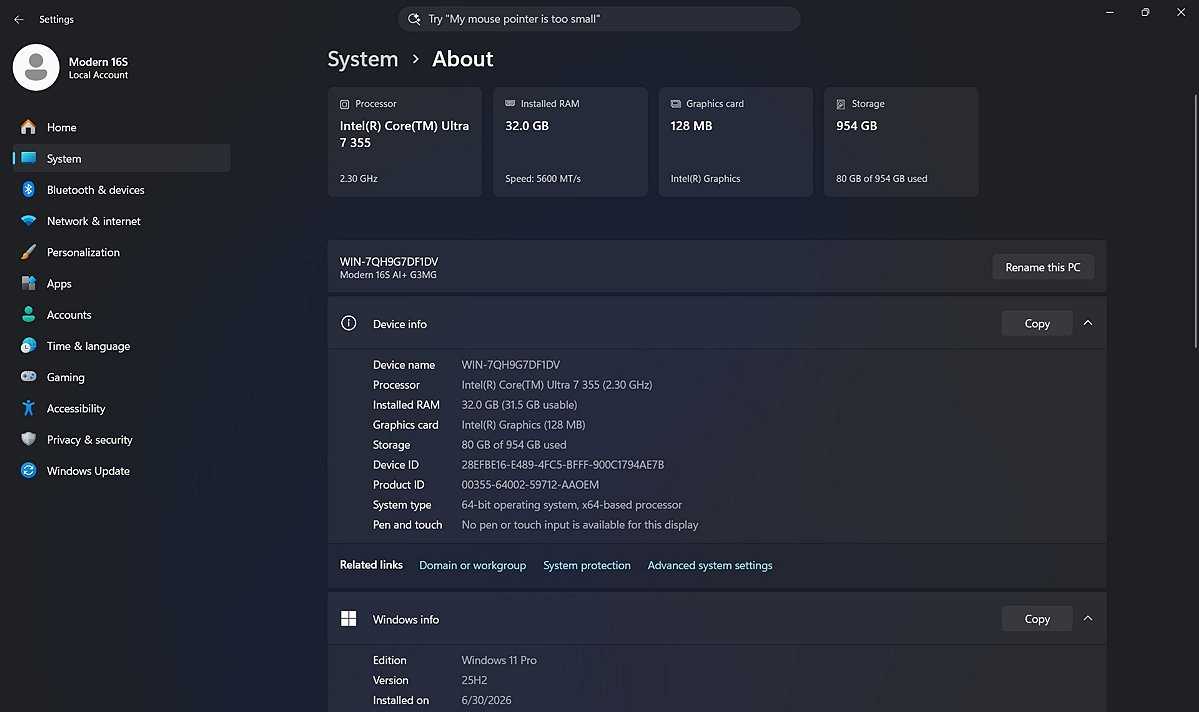1199x712 pixels.
Task: Open the Graphics card 128 MB card
Action: click(736, 141)
